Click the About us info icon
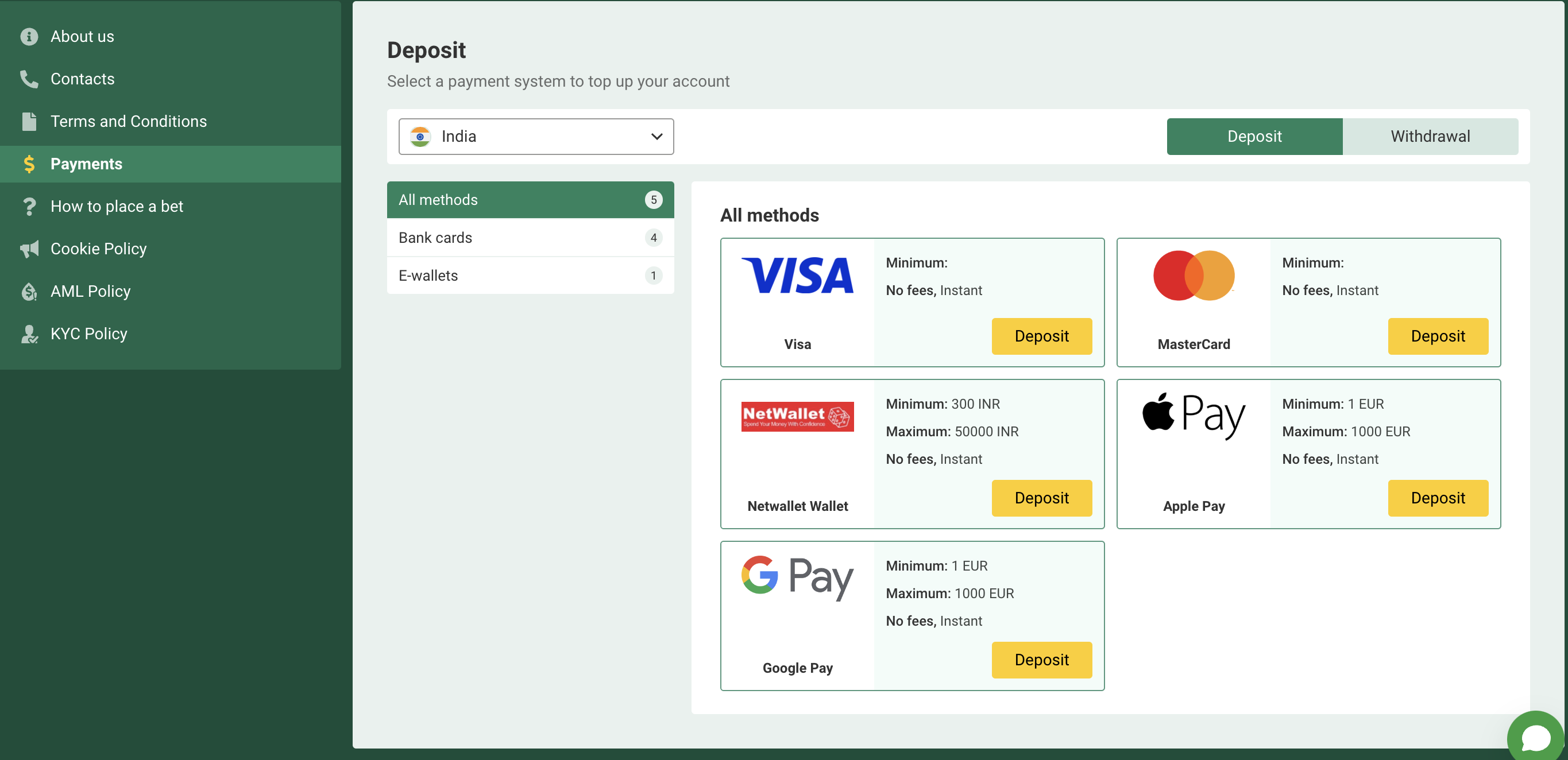 (x=29, y=37)
